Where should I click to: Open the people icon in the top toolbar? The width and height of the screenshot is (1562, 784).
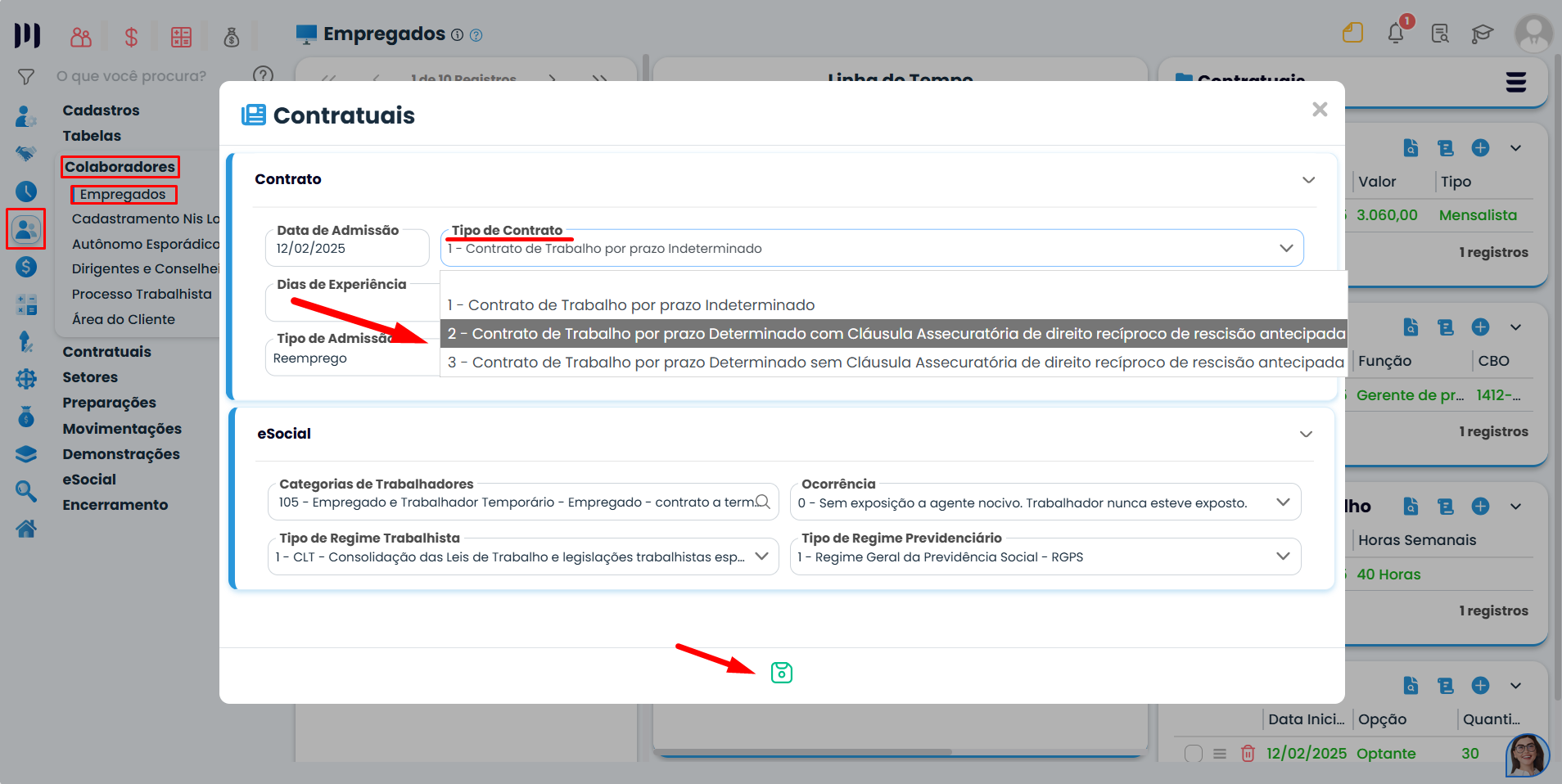[81, 37]
